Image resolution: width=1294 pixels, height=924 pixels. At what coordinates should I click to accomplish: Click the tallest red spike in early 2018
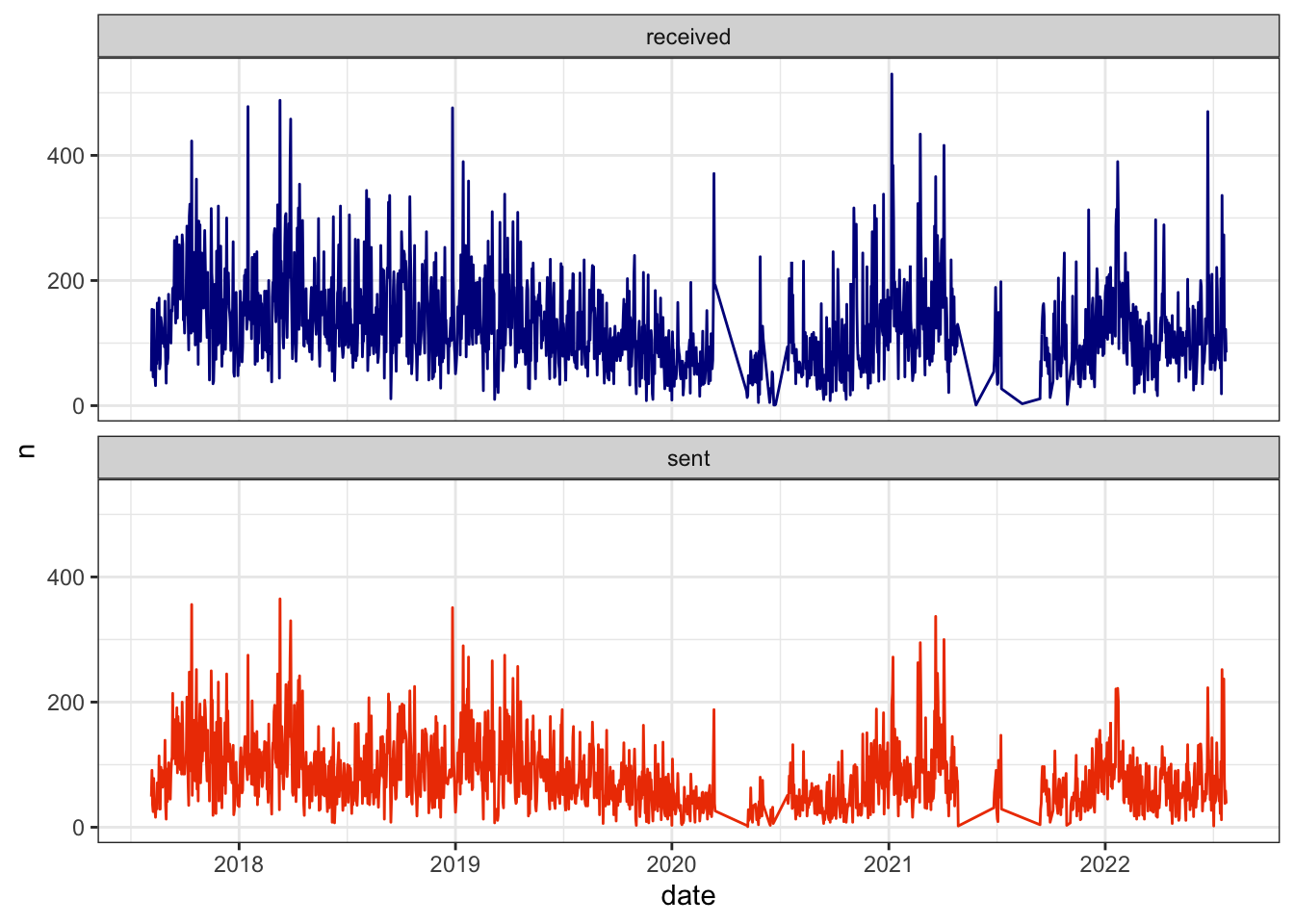(280, 601)
